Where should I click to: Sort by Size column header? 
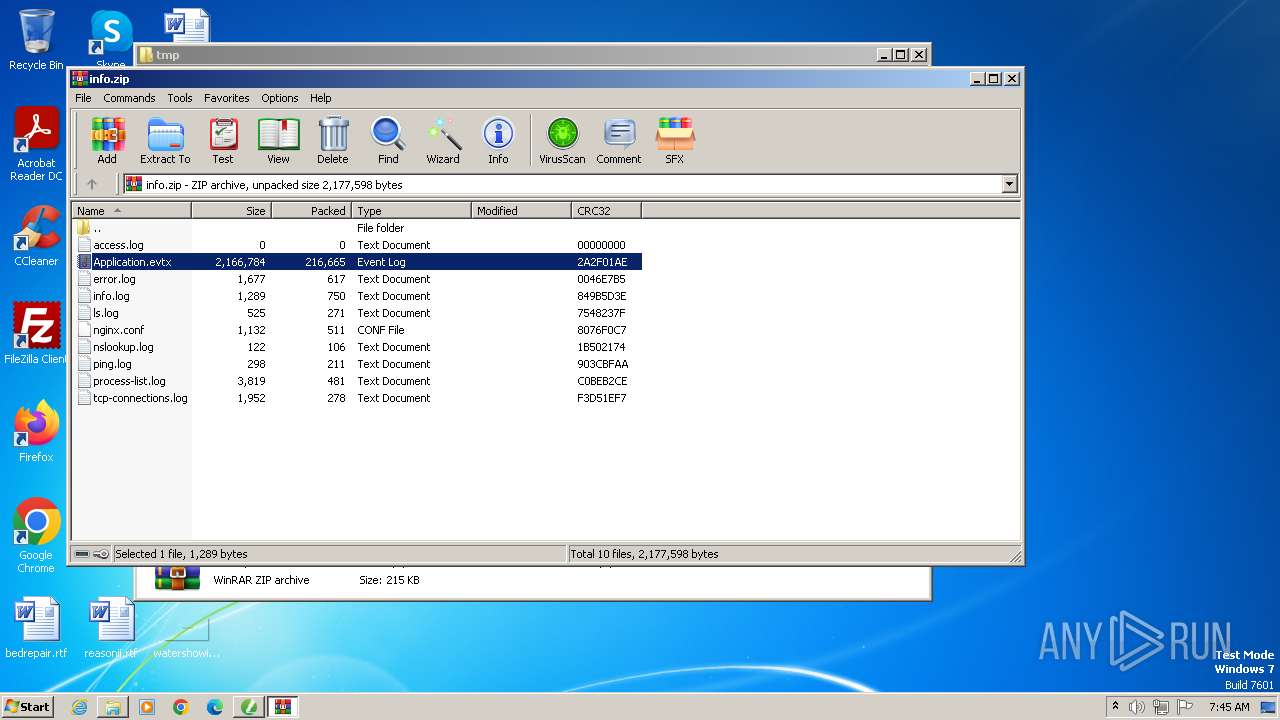(x=231, y=211)
